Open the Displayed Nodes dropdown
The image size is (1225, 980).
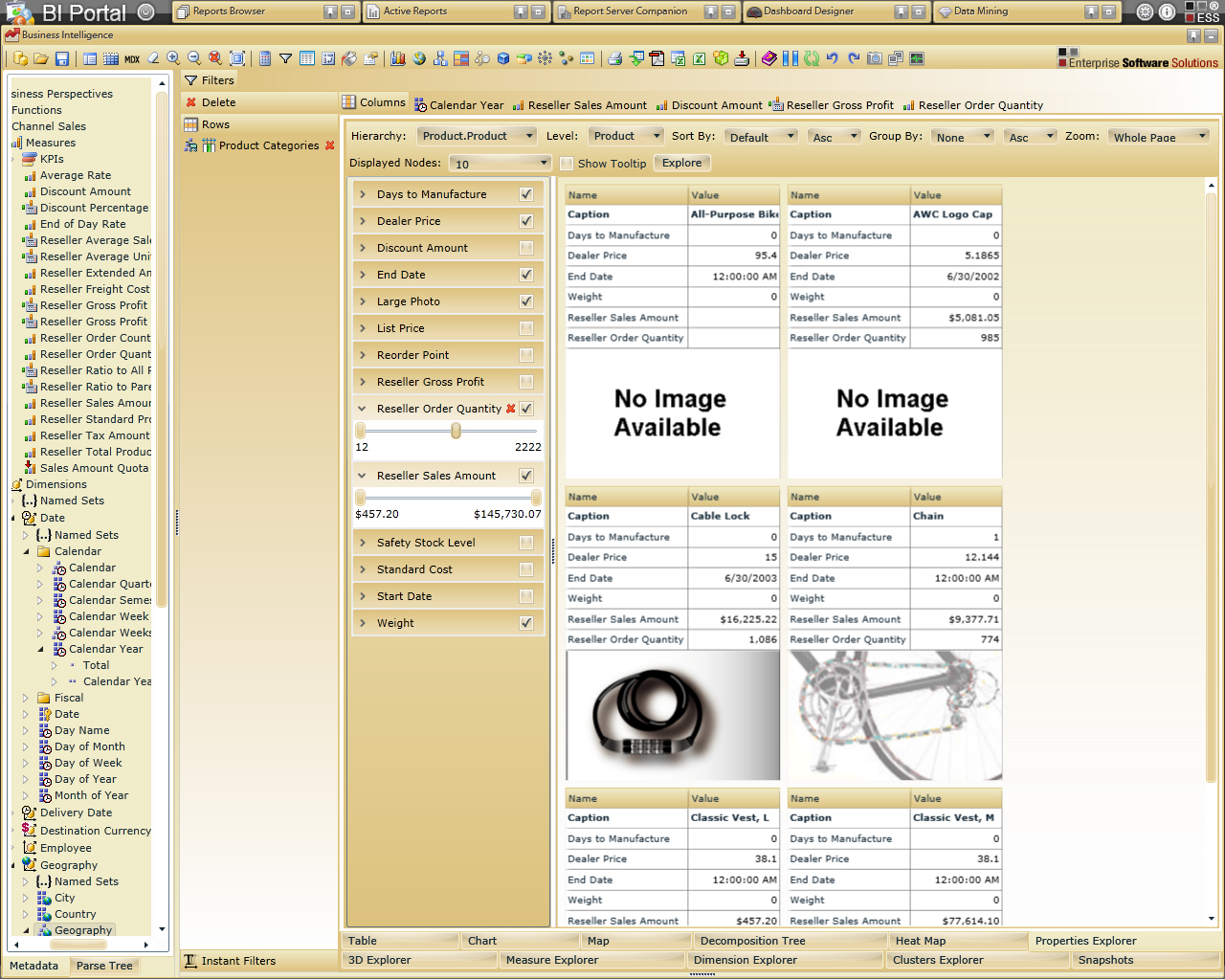tap(501, 164)
